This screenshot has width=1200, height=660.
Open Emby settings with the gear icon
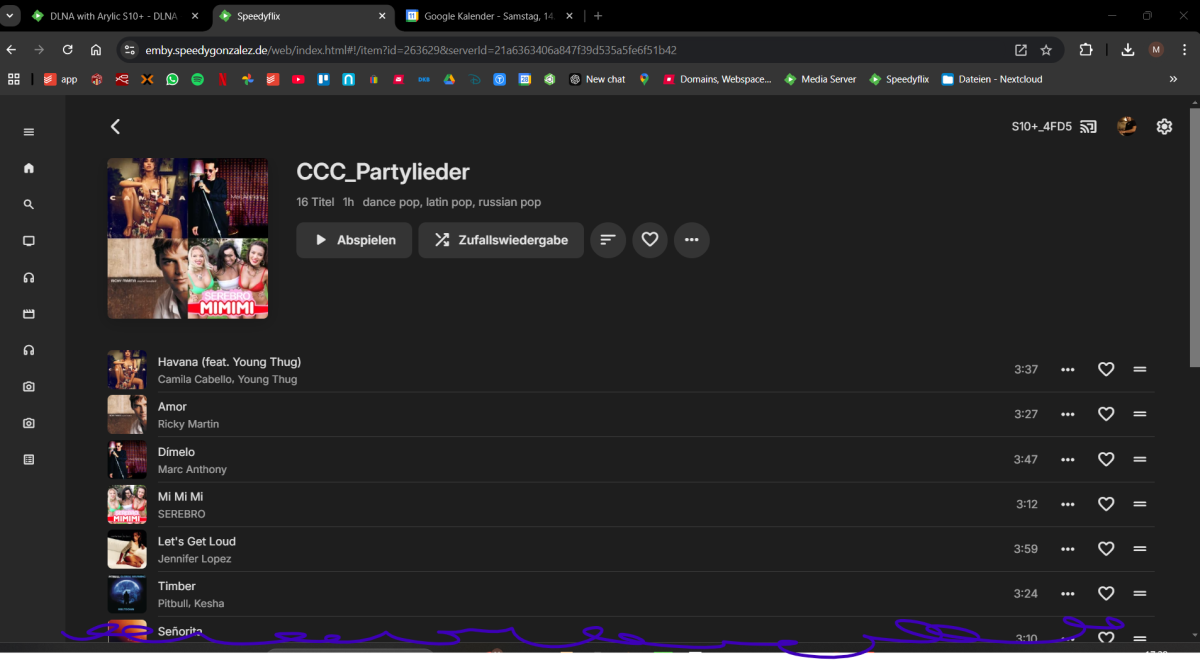[x=1164, y=126]
